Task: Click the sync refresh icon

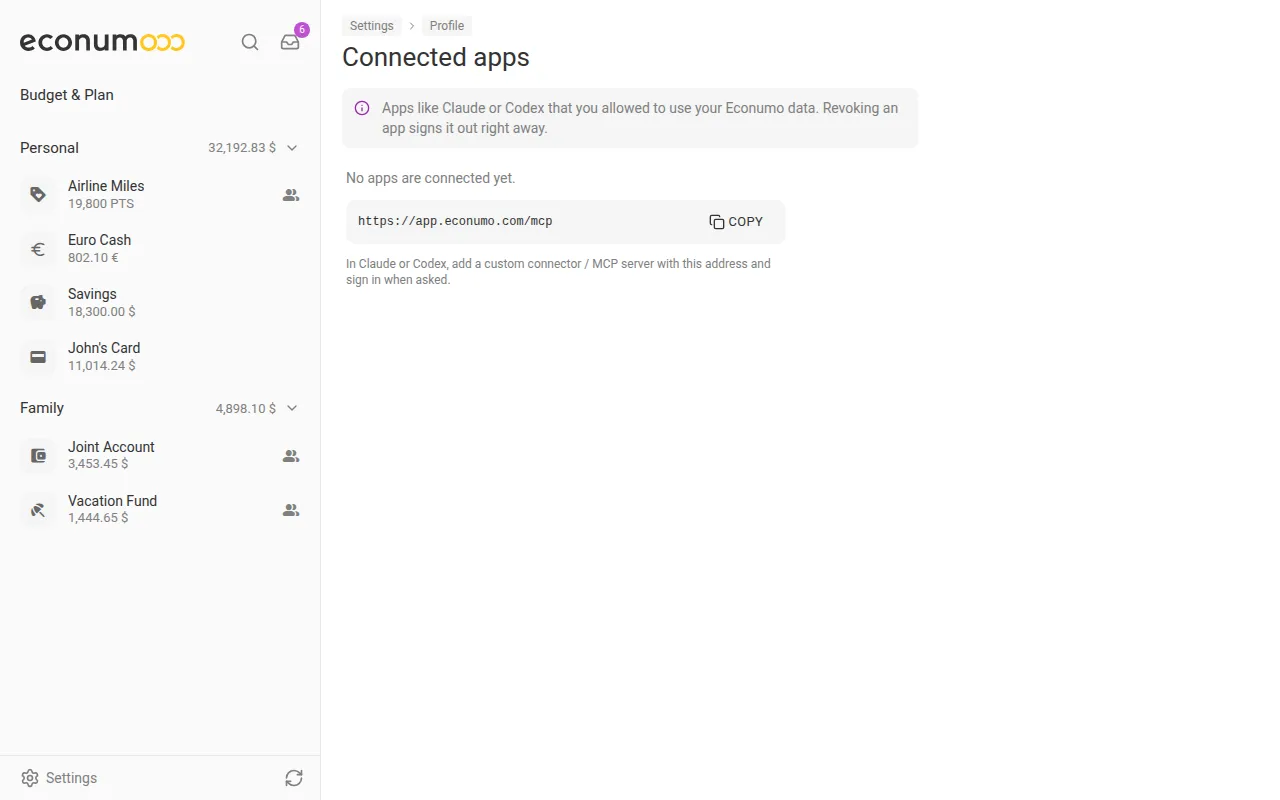Action: point(293,778)
